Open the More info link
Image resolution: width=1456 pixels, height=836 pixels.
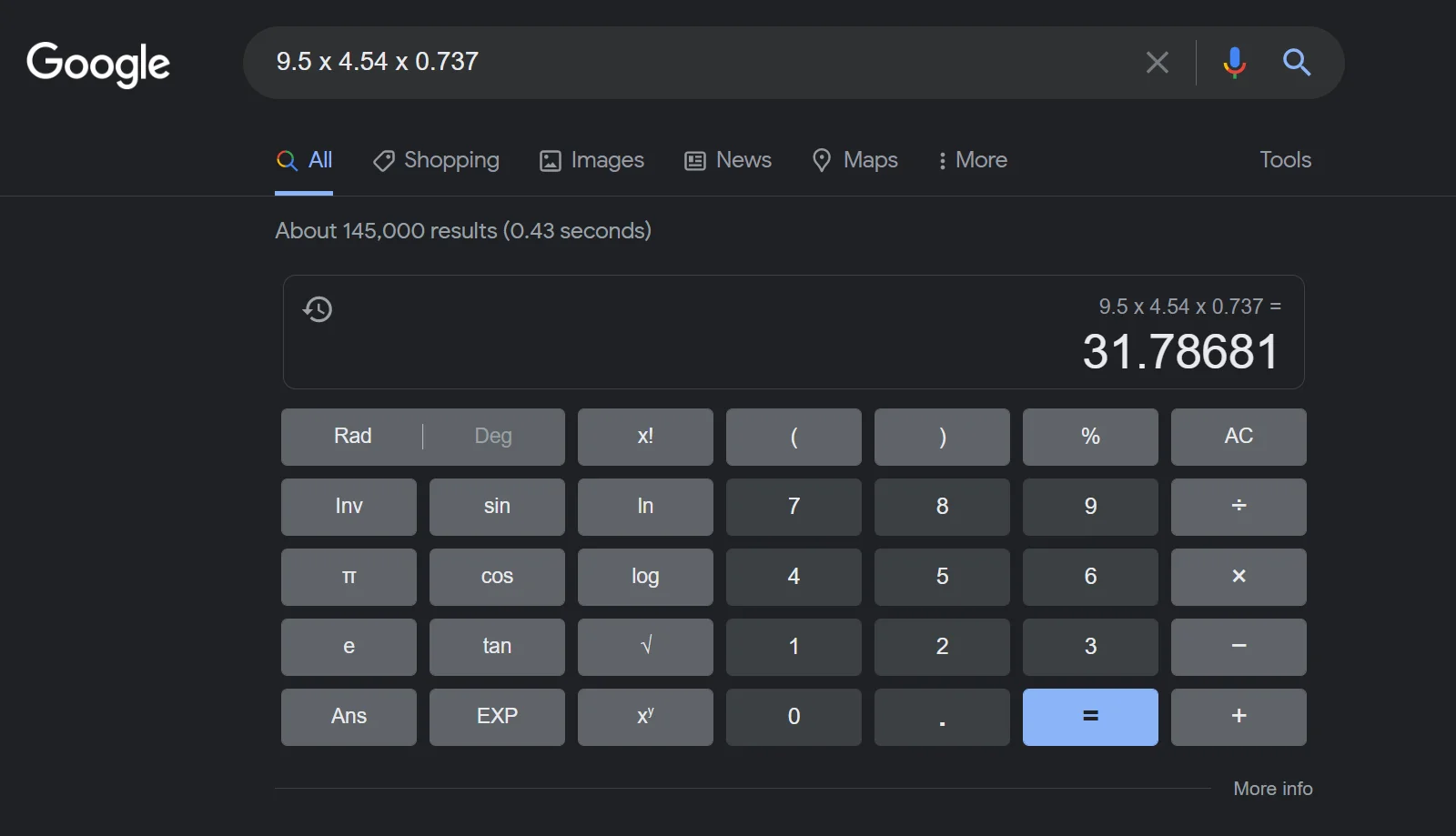1273,789
